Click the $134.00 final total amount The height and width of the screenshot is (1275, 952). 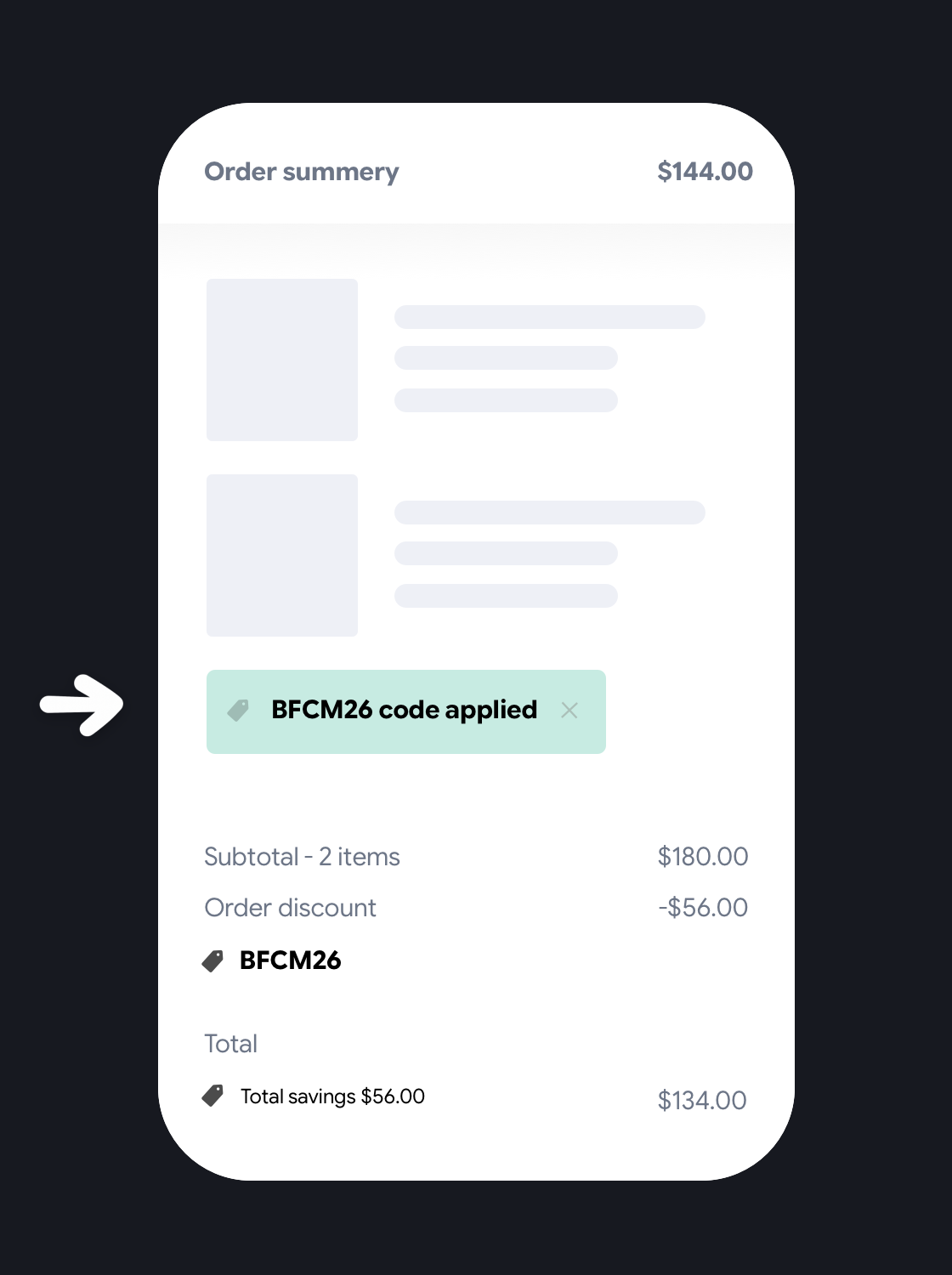coord(702,1101)
